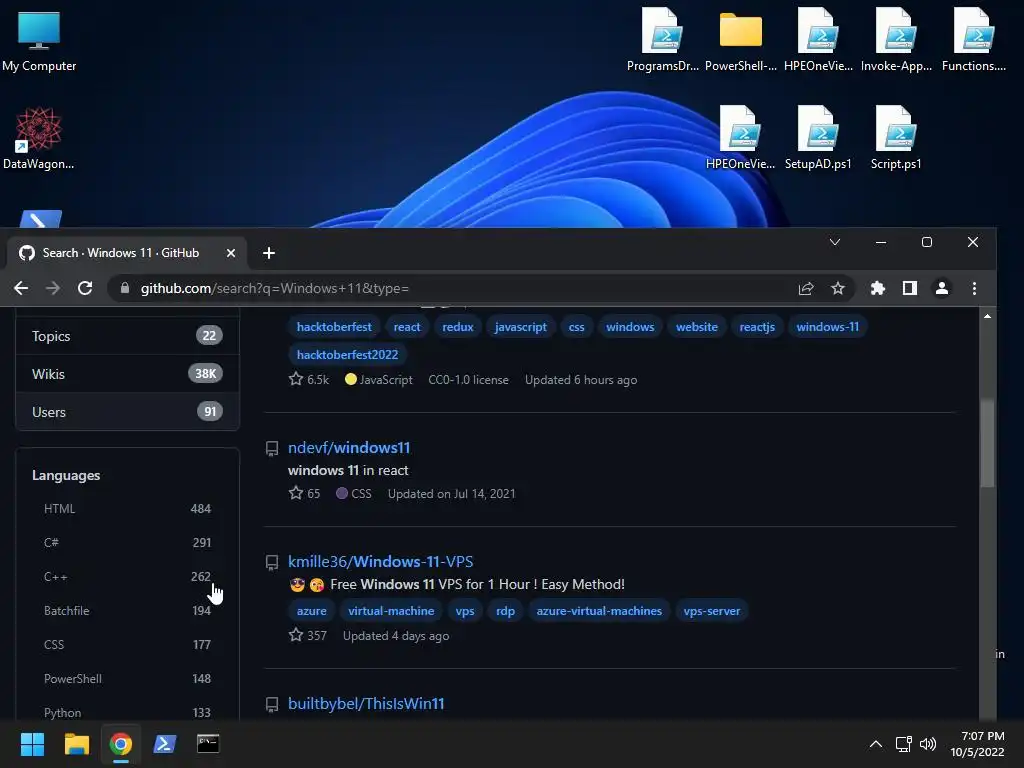Screen dimensions: 1024x768
Task: Open ndevf/windows11 repository
Action: (x=349, y=447)
